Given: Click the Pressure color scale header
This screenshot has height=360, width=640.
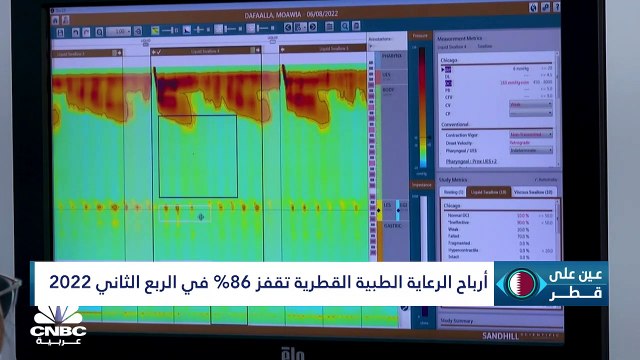Looking at the screenshot, I should click(x=420, y=36).
